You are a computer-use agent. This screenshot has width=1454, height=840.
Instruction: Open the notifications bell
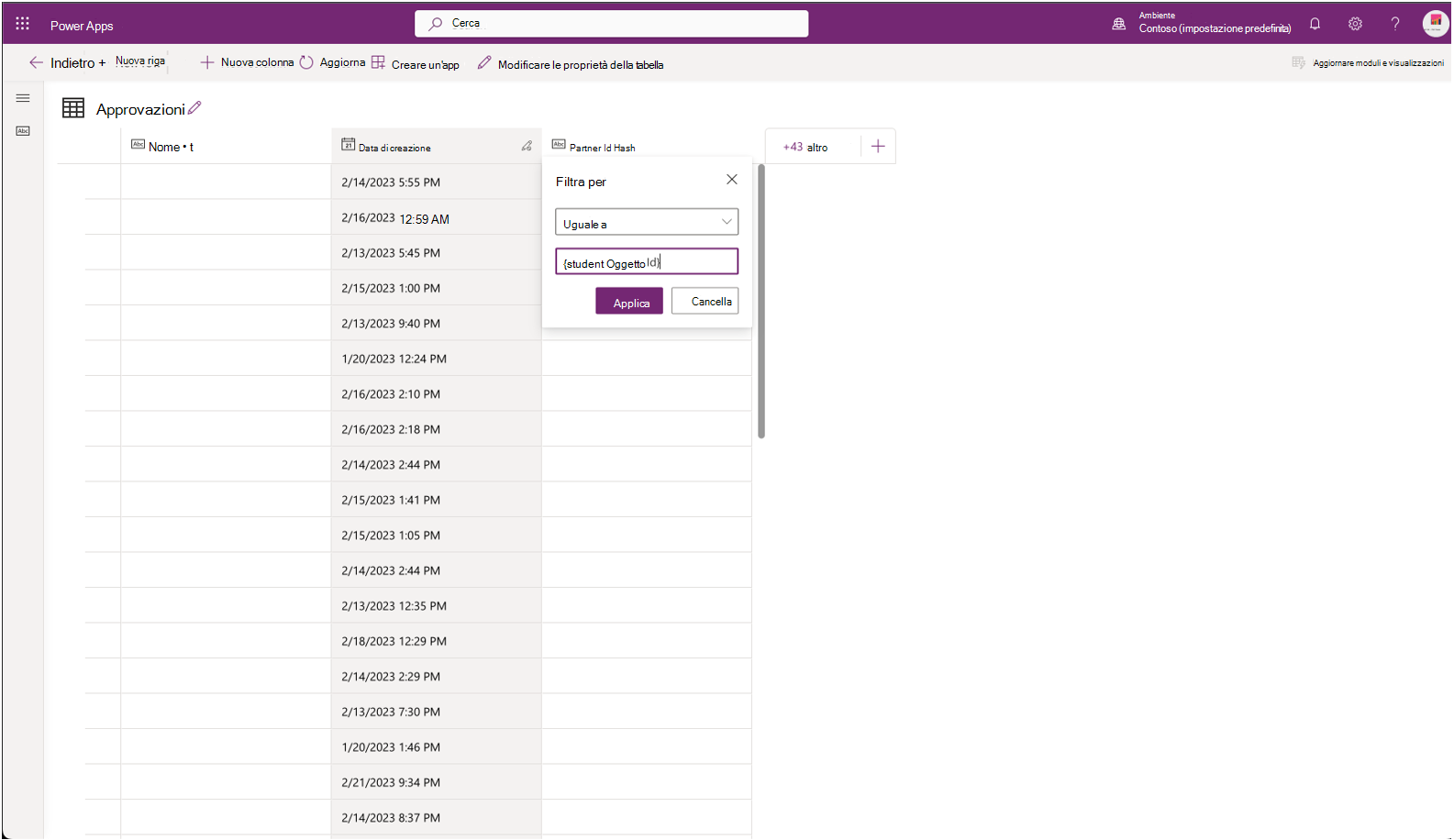(x=1315, y=24)
